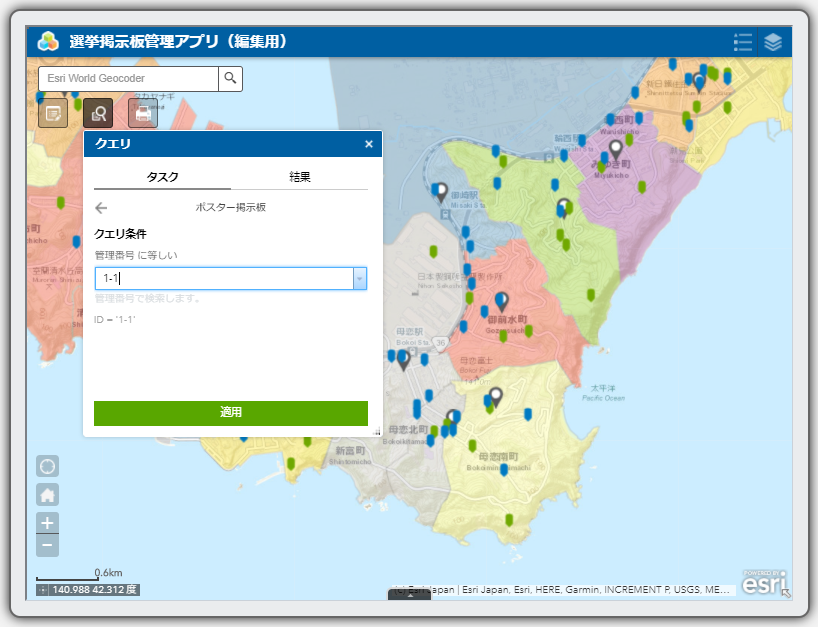Select the Query widget icon

point(98,113)
